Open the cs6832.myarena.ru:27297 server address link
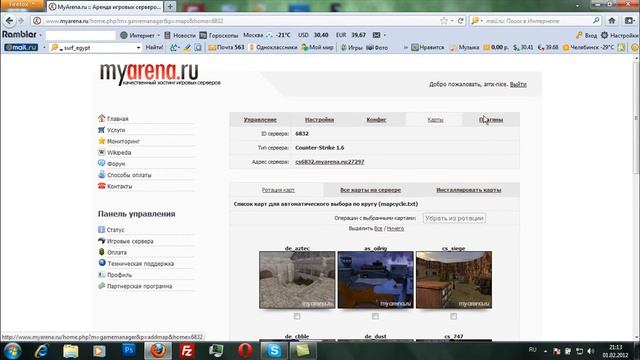The image size is (640, 360). point(329,162)
